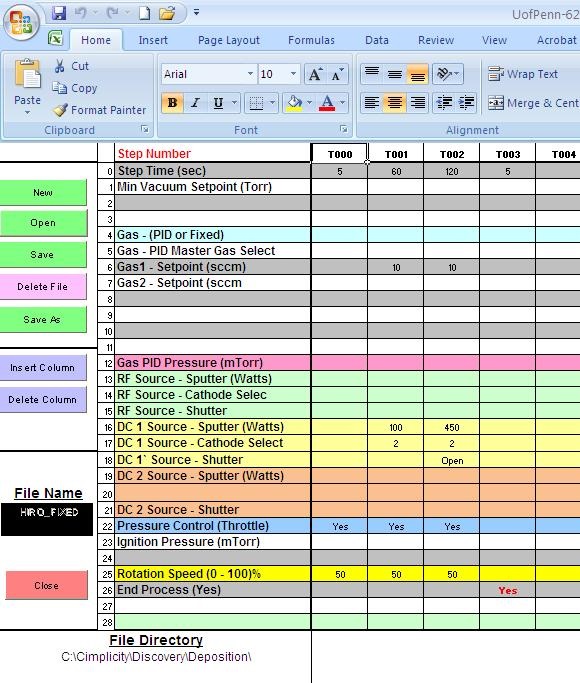Screen dimensions: 580x683
Task: Click the Format Painter brush icon
Action: point(60,110)
